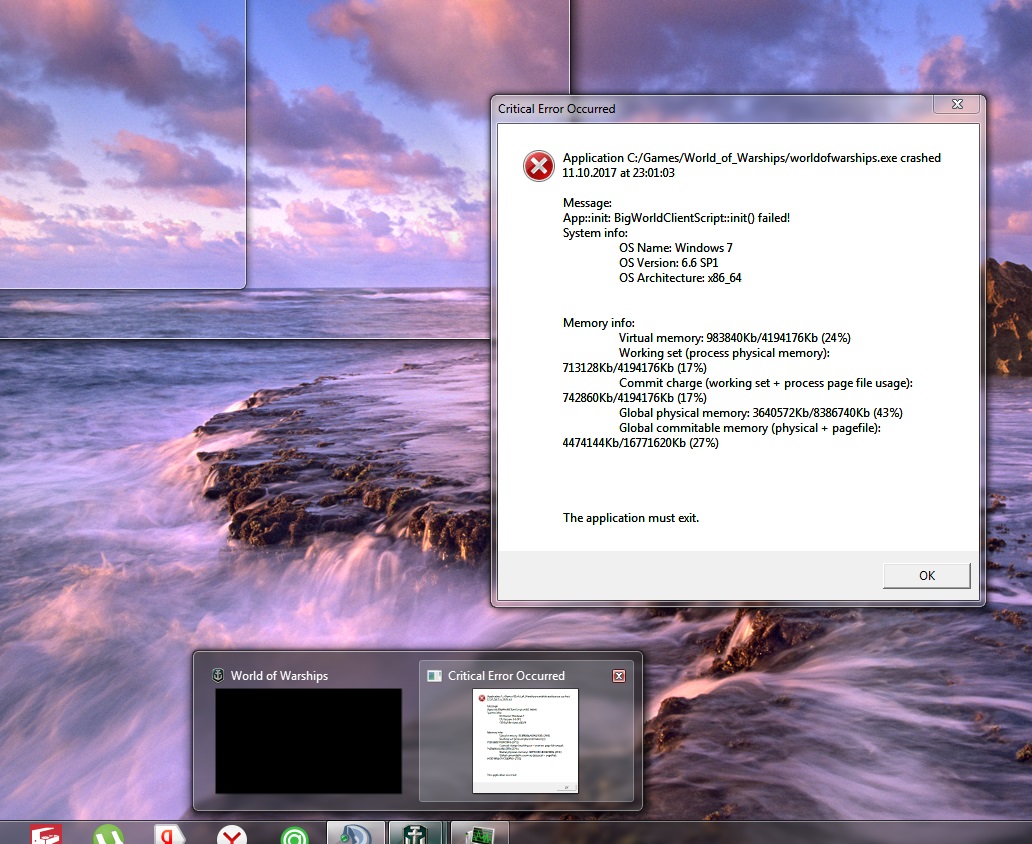The width and height of the screenshot is (1032, 844).
Task: Click the red brick icon in the taskbar
Action: (46, 833)
